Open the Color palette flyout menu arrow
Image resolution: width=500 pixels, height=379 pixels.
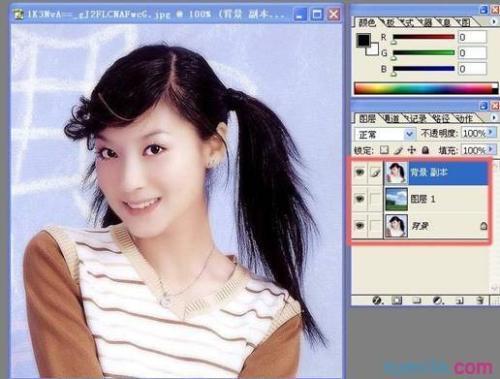click(494, 22)
